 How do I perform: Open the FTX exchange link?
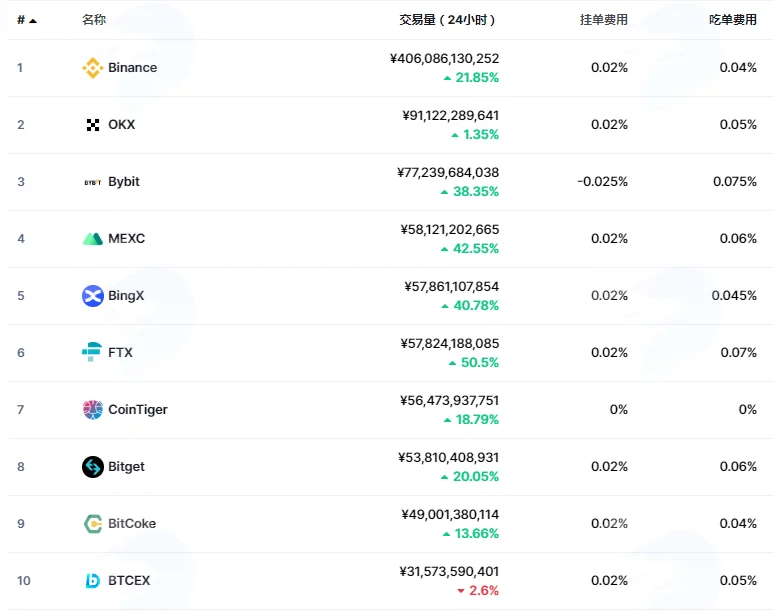click(x=120, y=352)
